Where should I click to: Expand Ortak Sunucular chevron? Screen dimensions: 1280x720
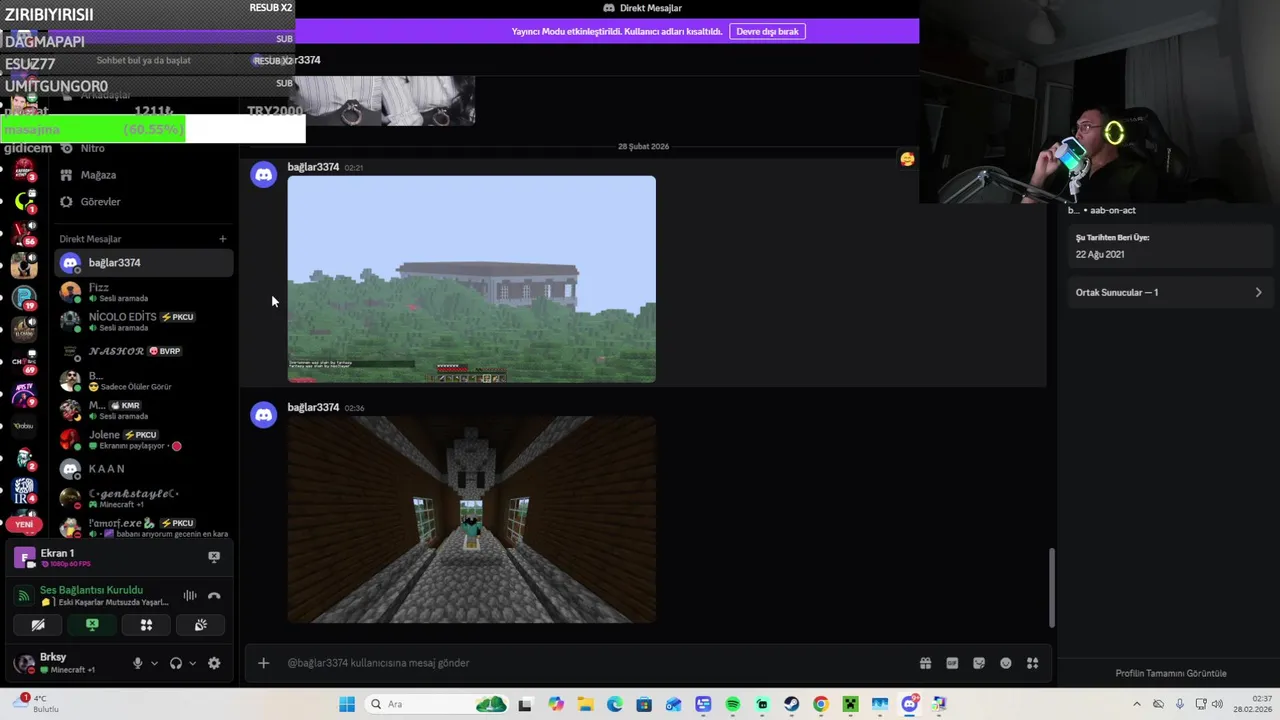1258,293
